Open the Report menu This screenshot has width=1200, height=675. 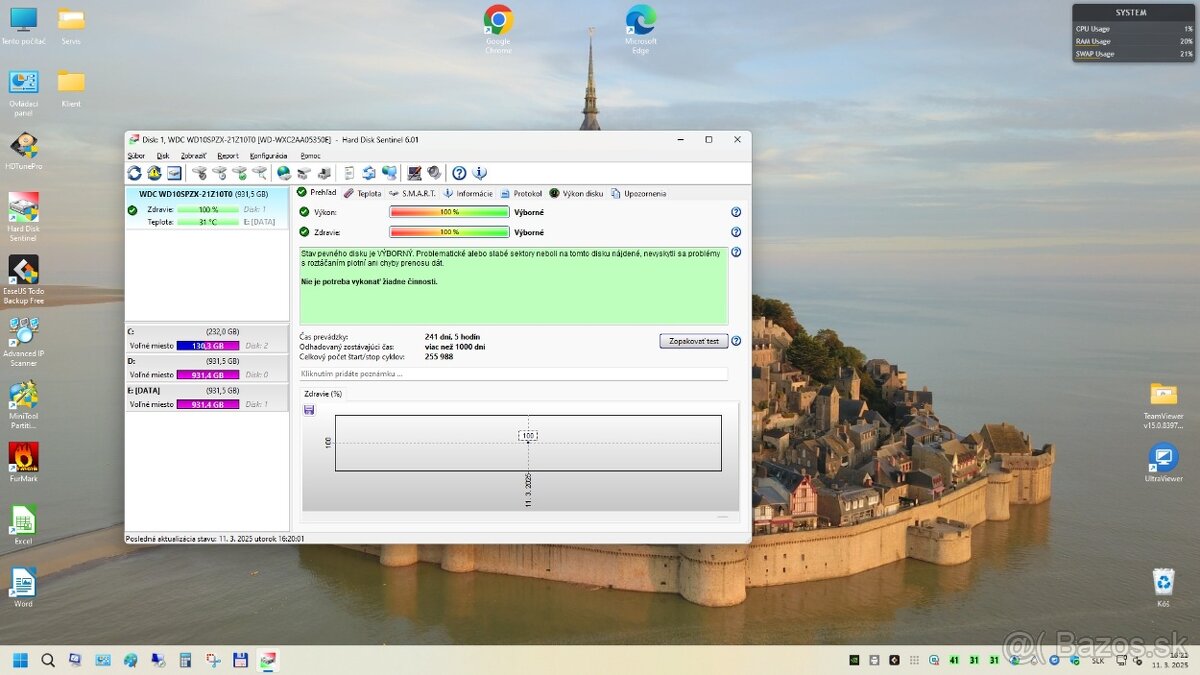228,155
